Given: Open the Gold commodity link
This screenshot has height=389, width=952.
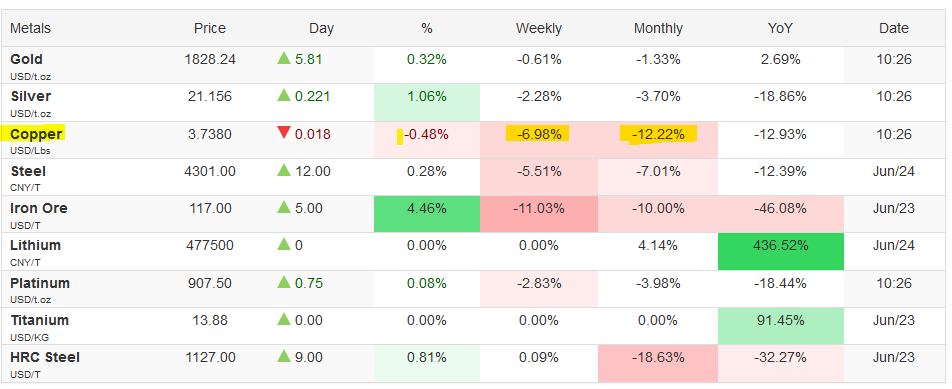Looking at the screenshot, I should [x=27, y=59].
